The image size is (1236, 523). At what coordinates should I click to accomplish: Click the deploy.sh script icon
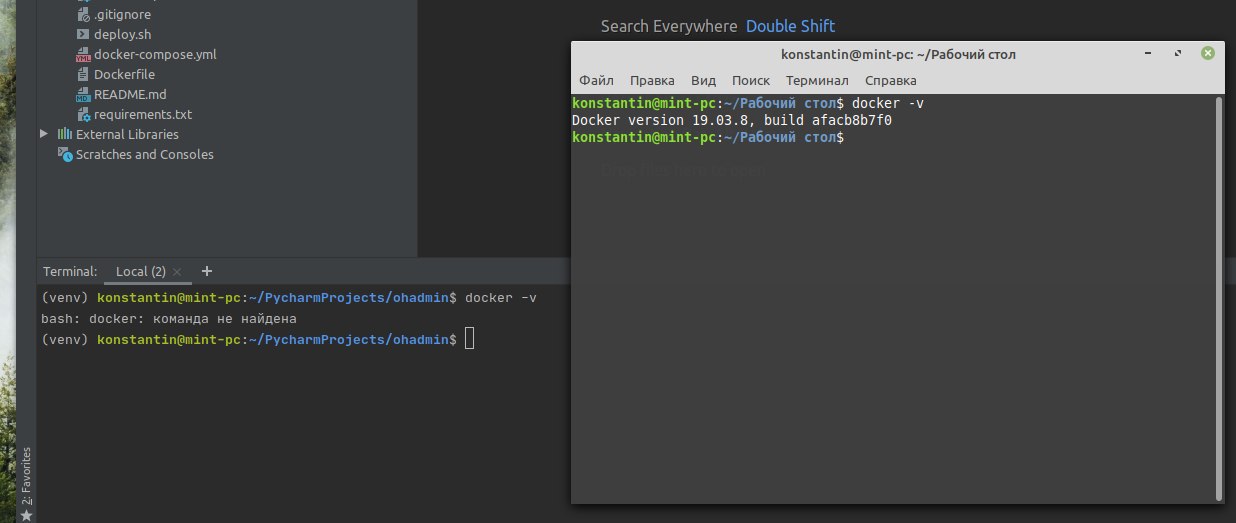point(84,35)
